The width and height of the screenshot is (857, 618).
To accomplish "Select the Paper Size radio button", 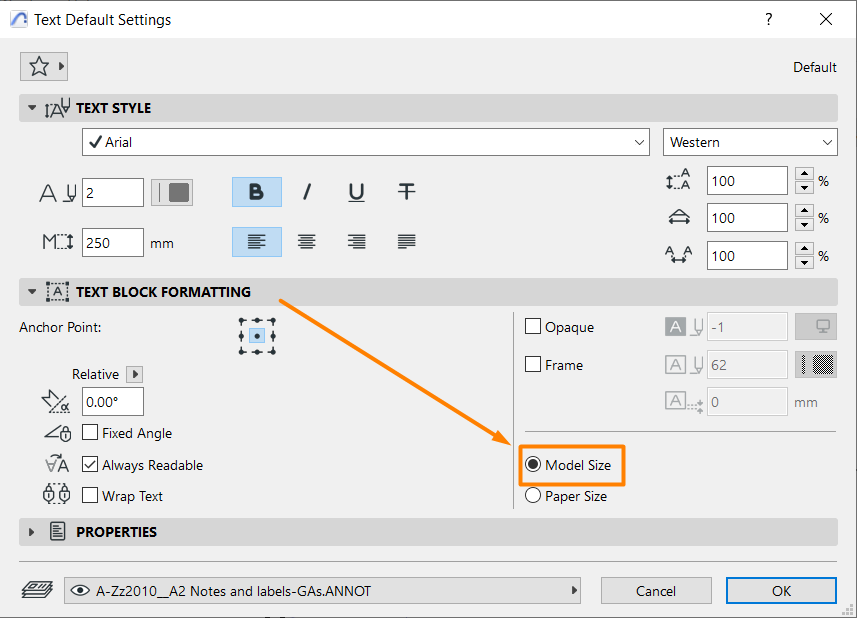I will (x=533, y=495).
